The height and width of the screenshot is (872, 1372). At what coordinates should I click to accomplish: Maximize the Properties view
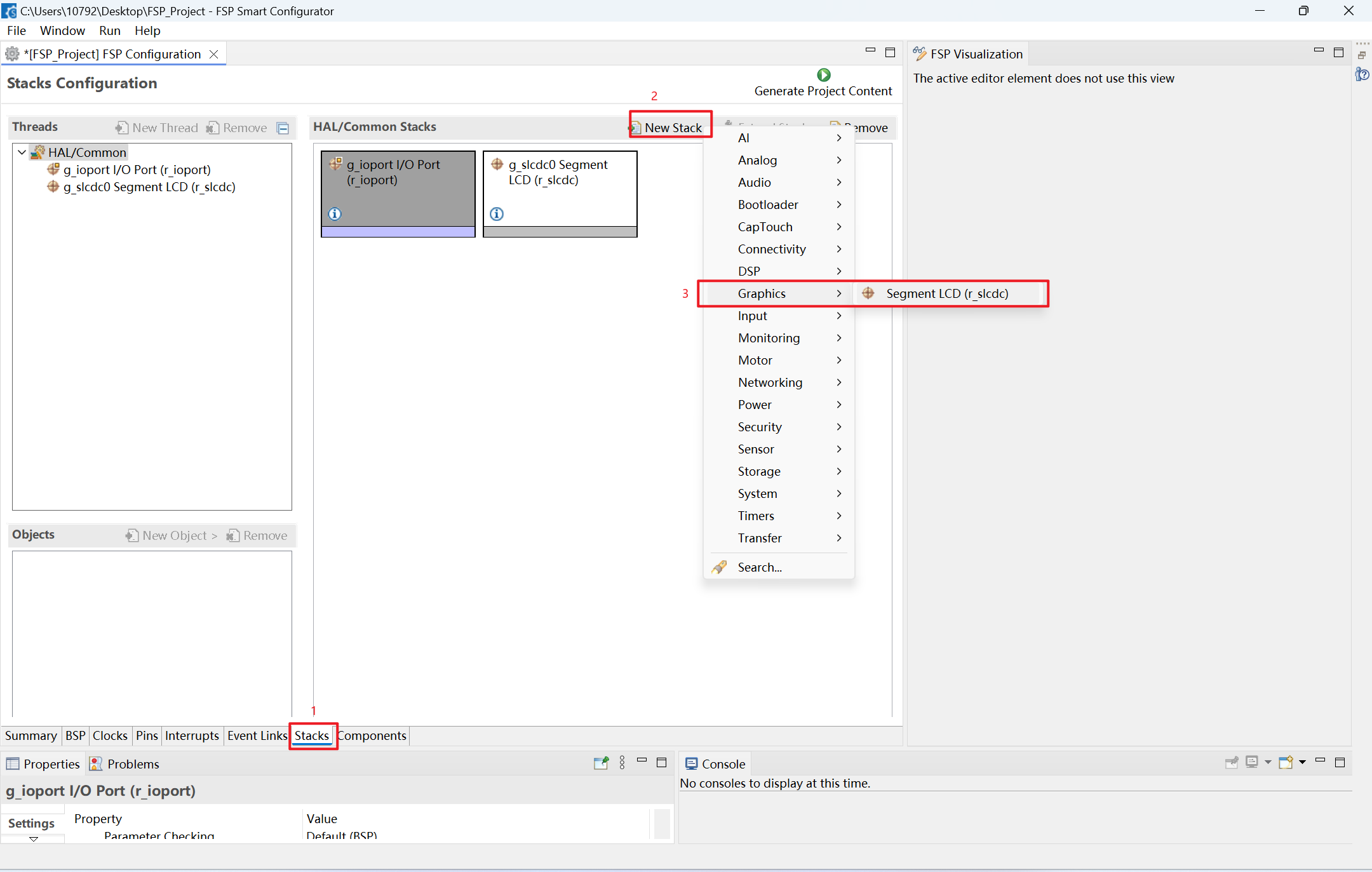point(661,762)
